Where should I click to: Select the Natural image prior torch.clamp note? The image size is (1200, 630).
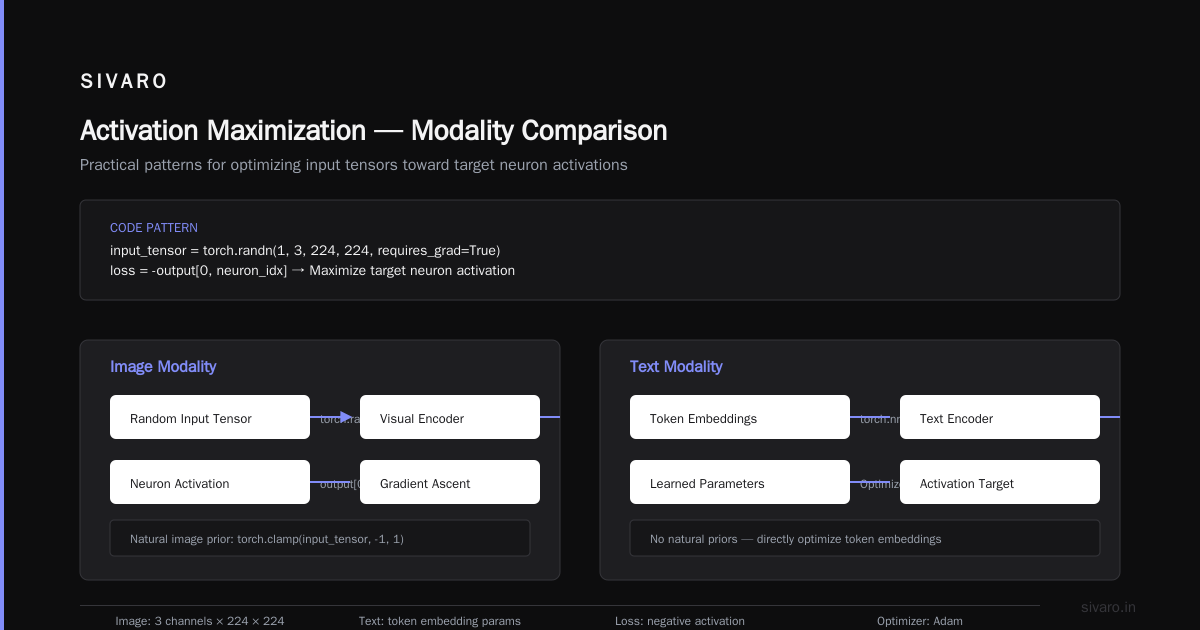320,538
